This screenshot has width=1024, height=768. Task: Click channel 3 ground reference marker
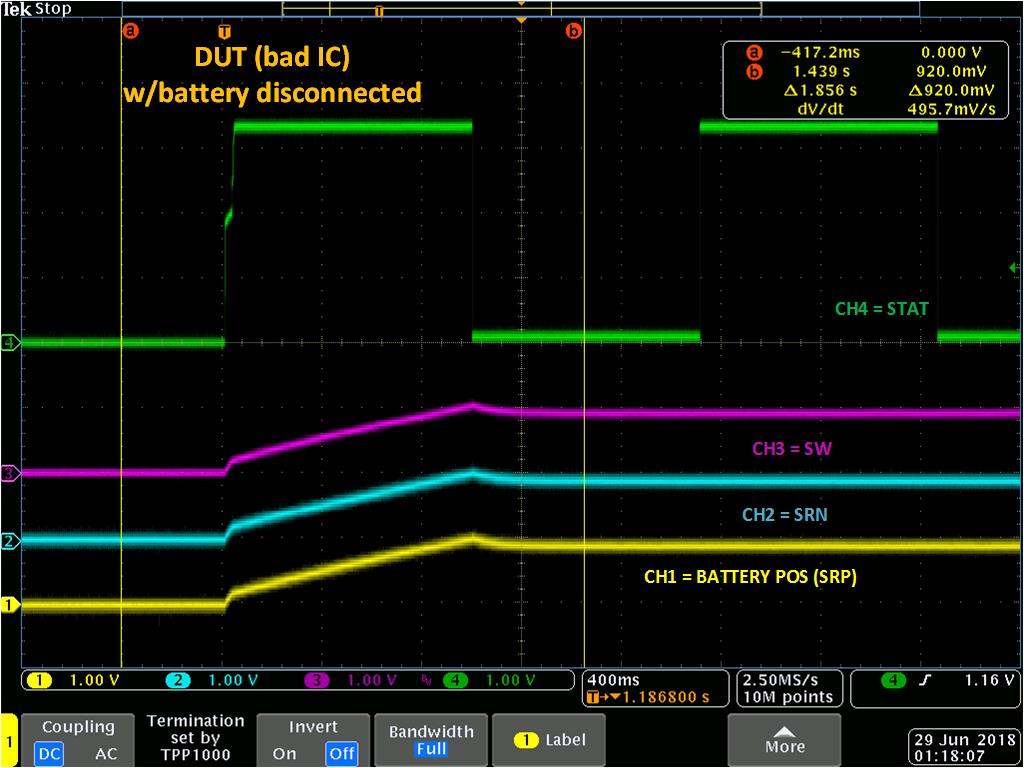9,473
